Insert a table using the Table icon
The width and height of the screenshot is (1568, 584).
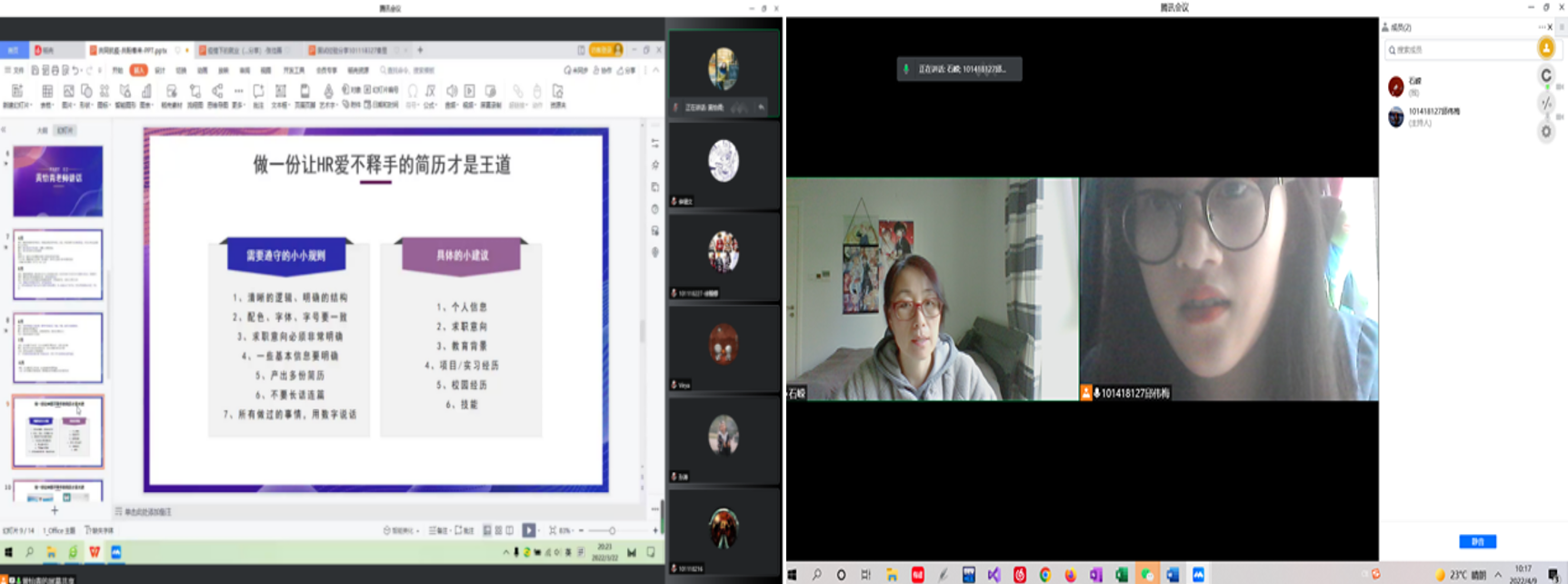(46, 93)
